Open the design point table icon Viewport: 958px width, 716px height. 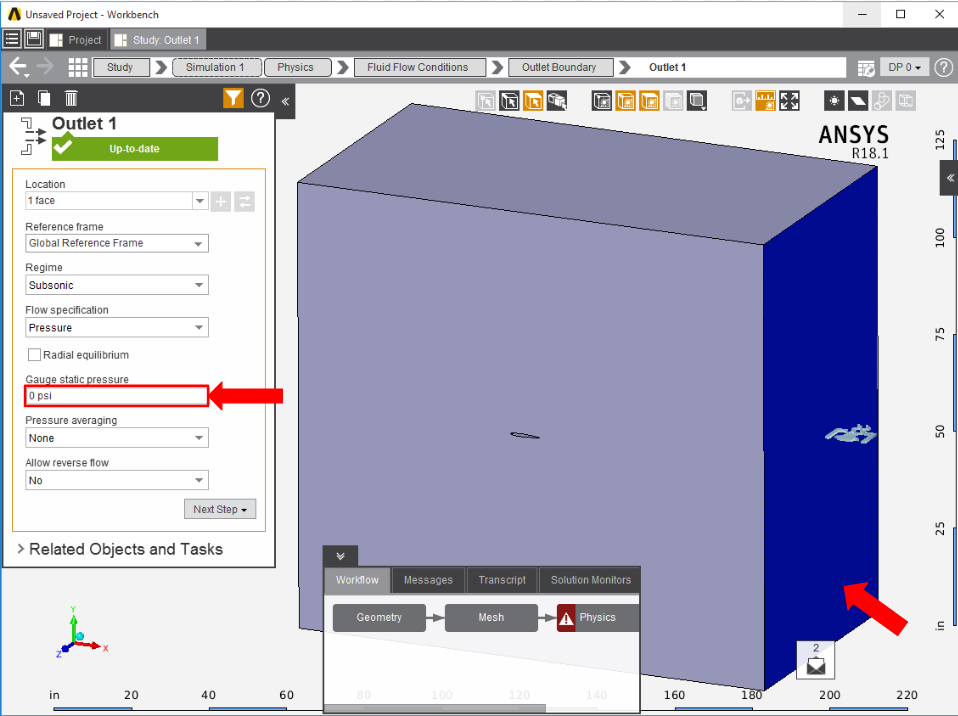coord(866,68)
